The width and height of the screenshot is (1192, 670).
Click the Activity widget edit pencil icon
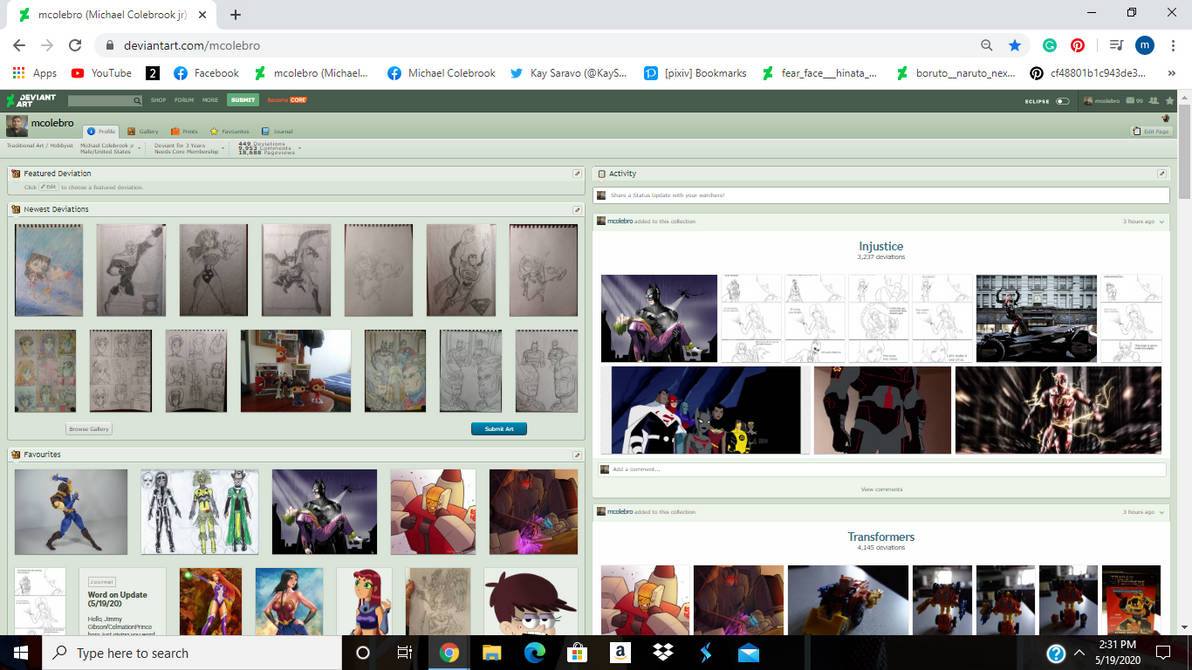(1162, 173)
